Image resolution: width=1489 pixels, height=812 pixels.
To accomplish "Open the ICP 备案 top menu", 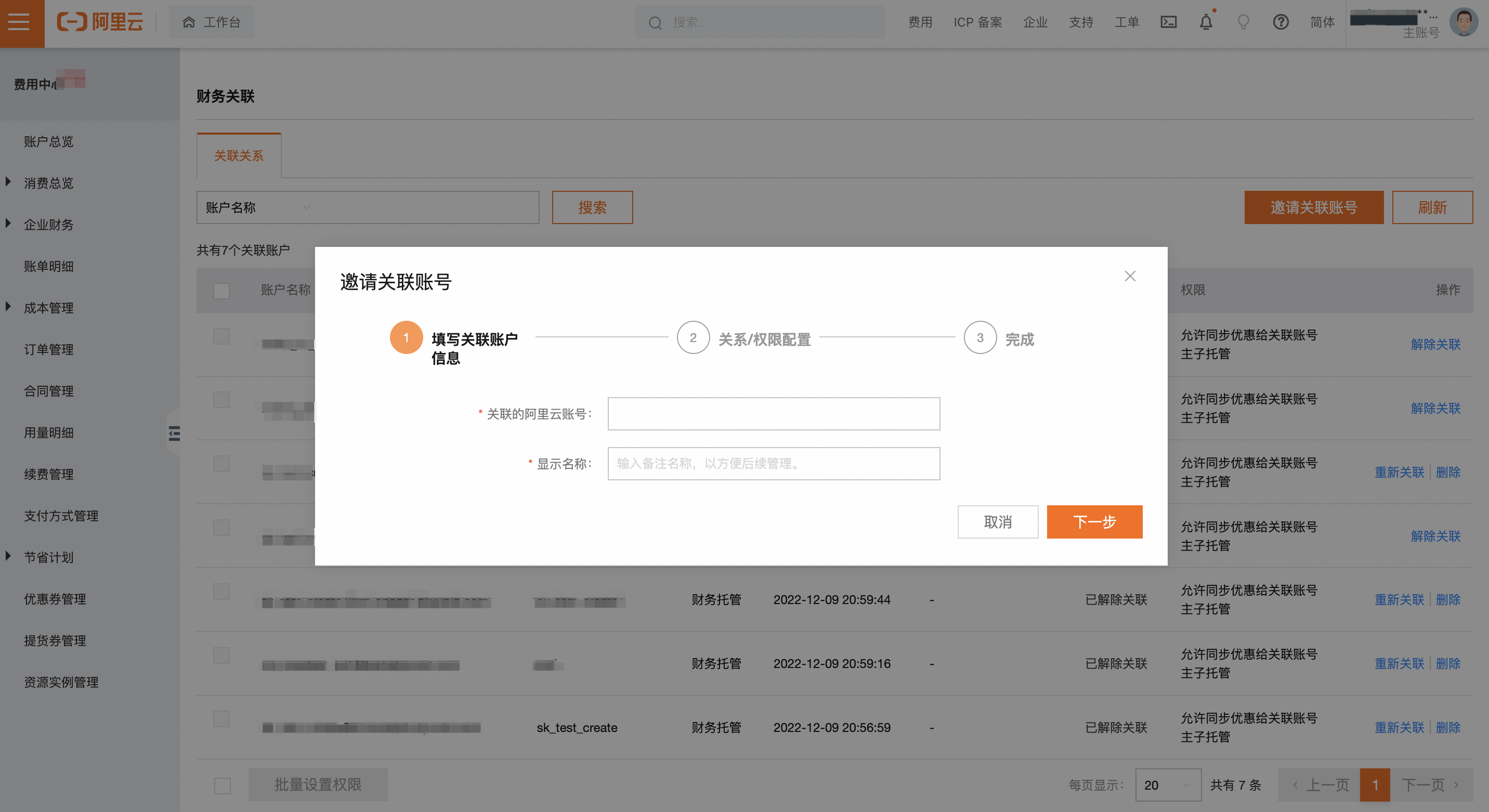I will tap(977, 22).
